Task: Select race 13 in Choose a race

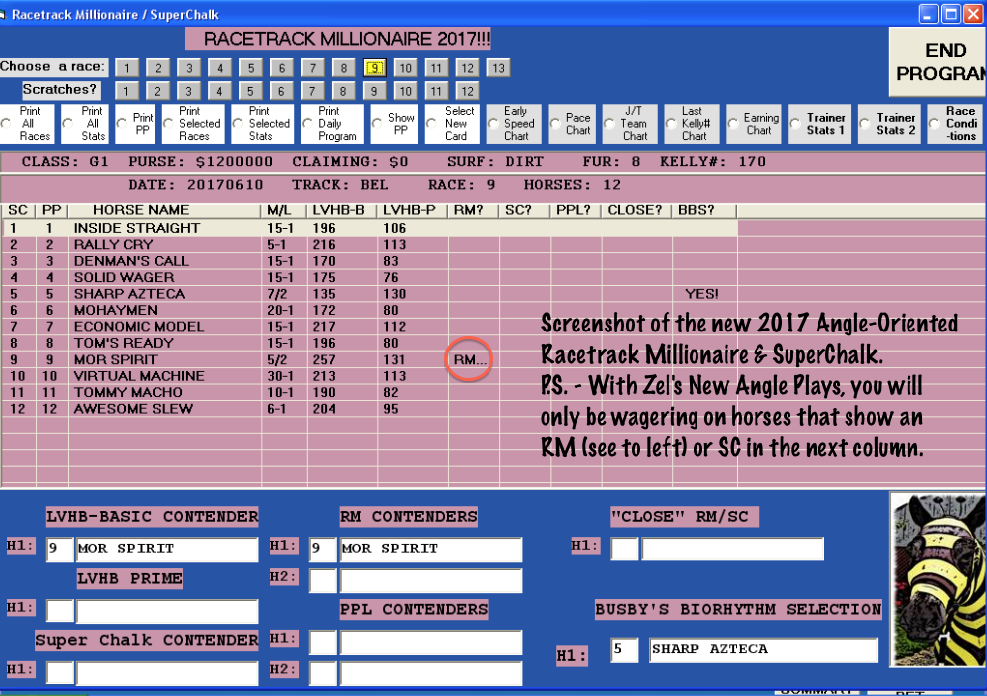Action: coord(498,68)
